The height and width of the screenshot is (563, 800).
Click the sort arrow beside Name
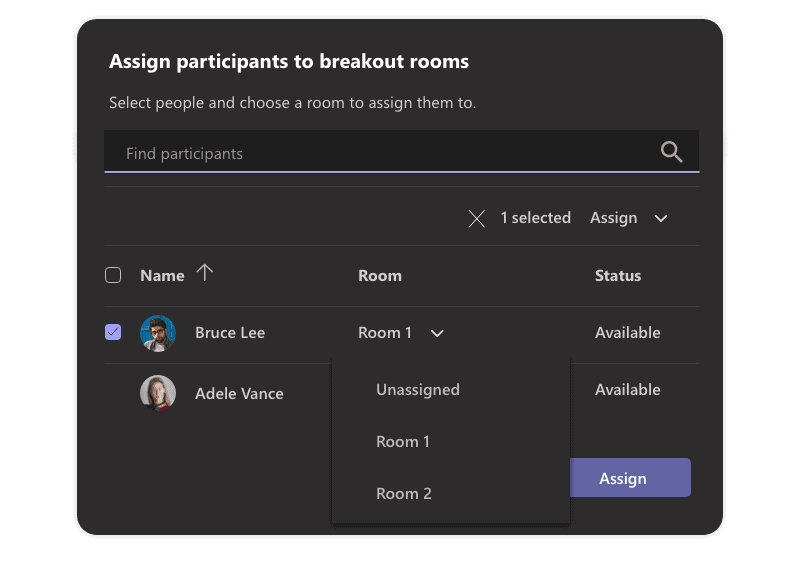[x=204, y=273]
